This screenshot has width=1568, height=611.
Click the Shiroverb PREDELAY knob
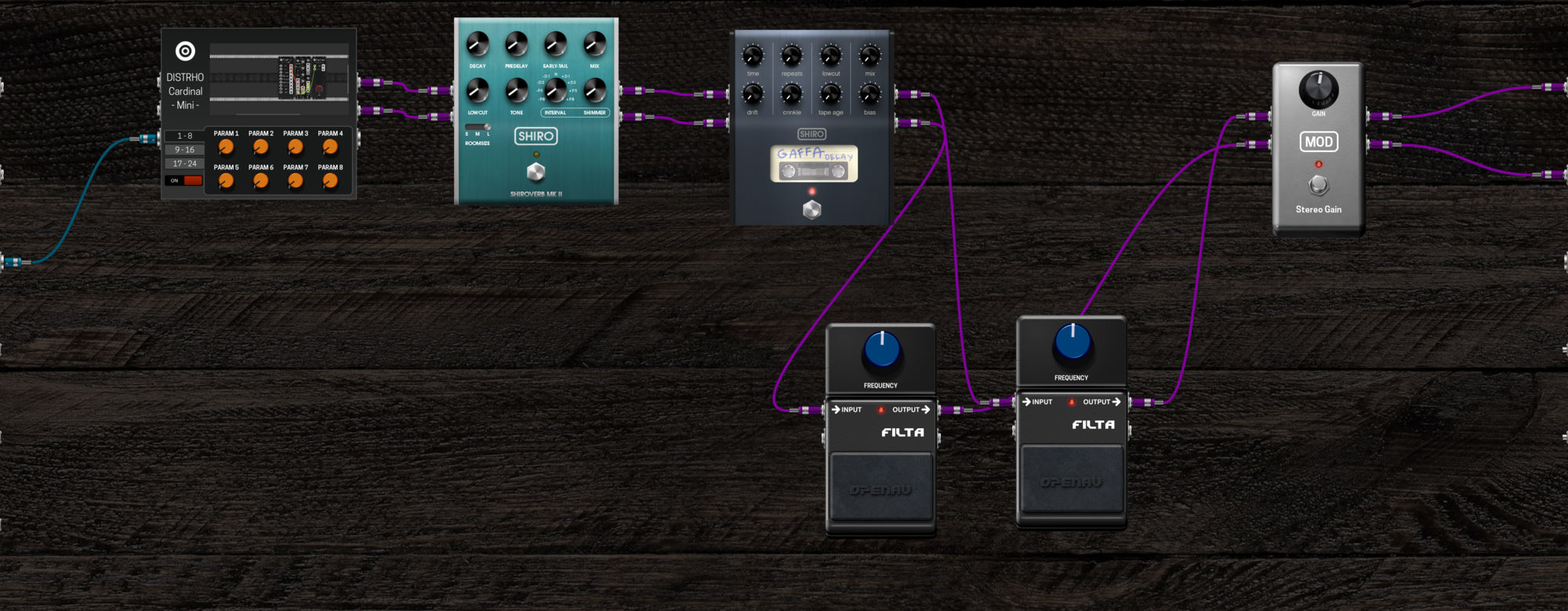(516, 44)
